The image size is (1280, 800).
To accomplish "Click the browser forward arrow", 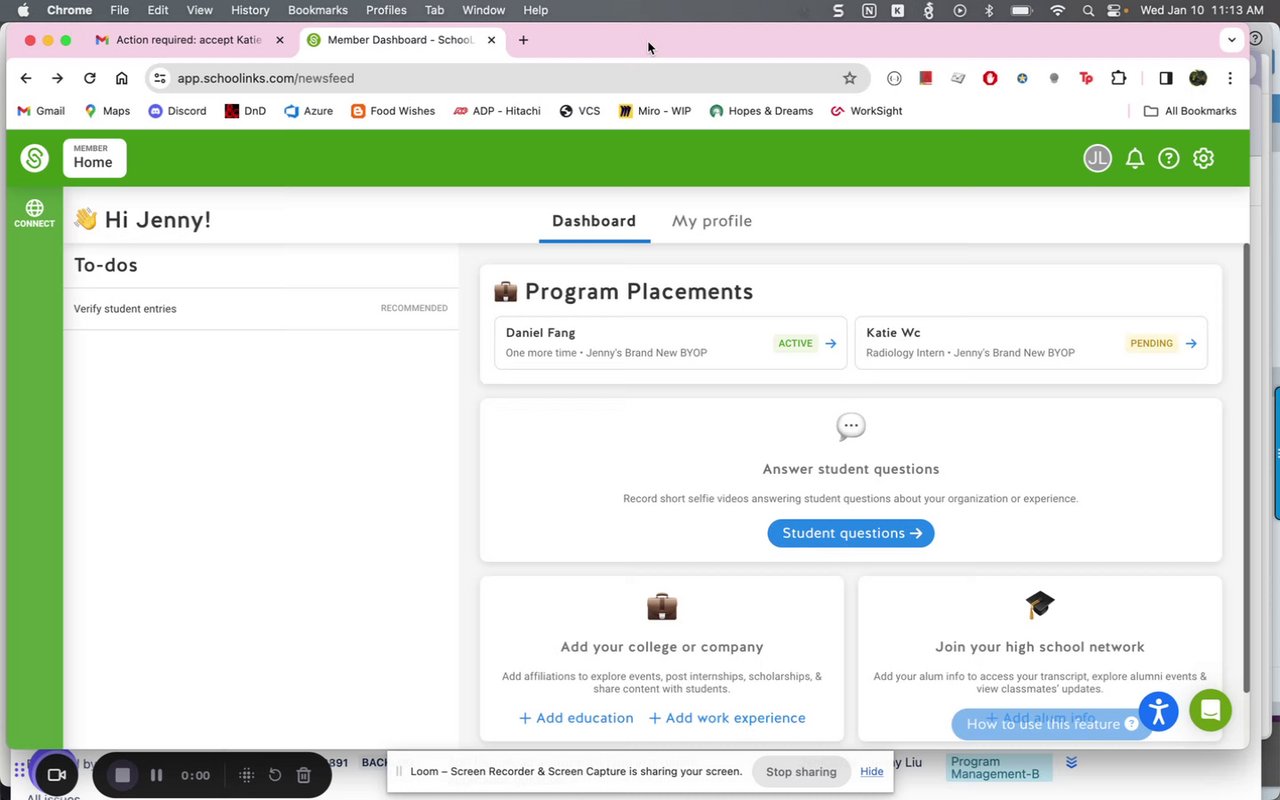I will pyautogui.click(x=57, y=78).
